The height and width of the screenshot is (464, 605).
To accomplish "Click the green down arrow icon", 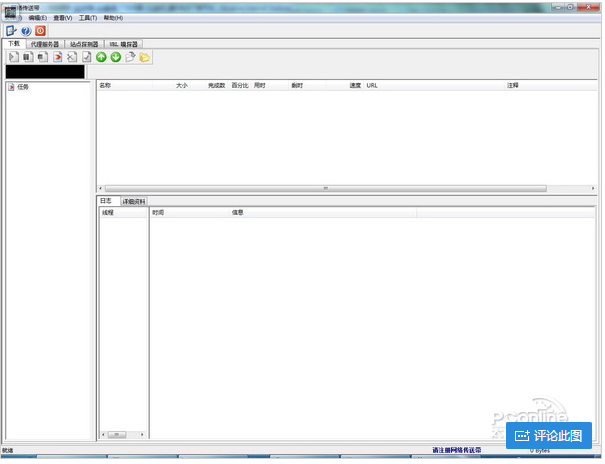I will [116, 57].
